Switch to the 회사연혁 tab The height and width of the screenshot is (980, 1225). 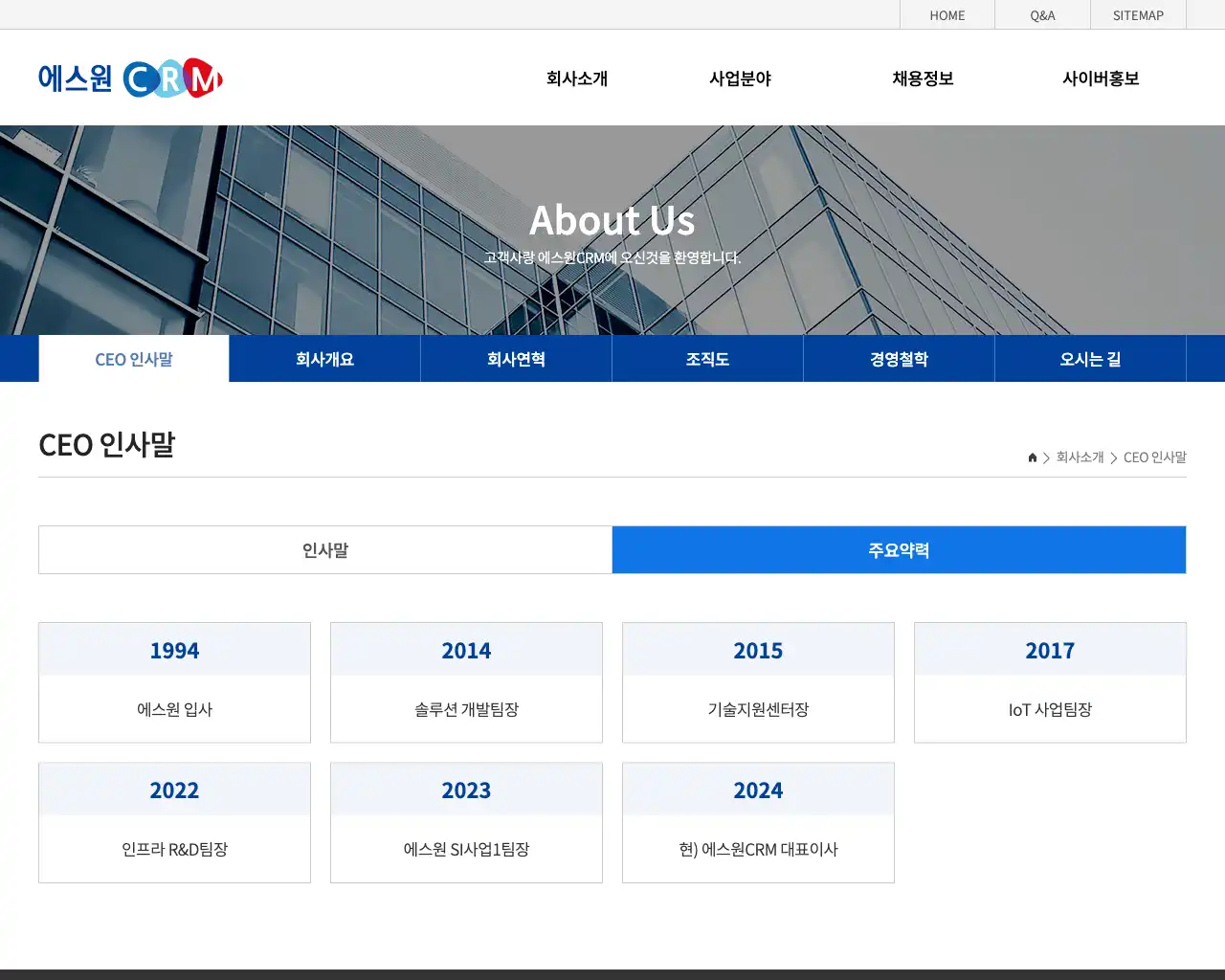[516, 358]
